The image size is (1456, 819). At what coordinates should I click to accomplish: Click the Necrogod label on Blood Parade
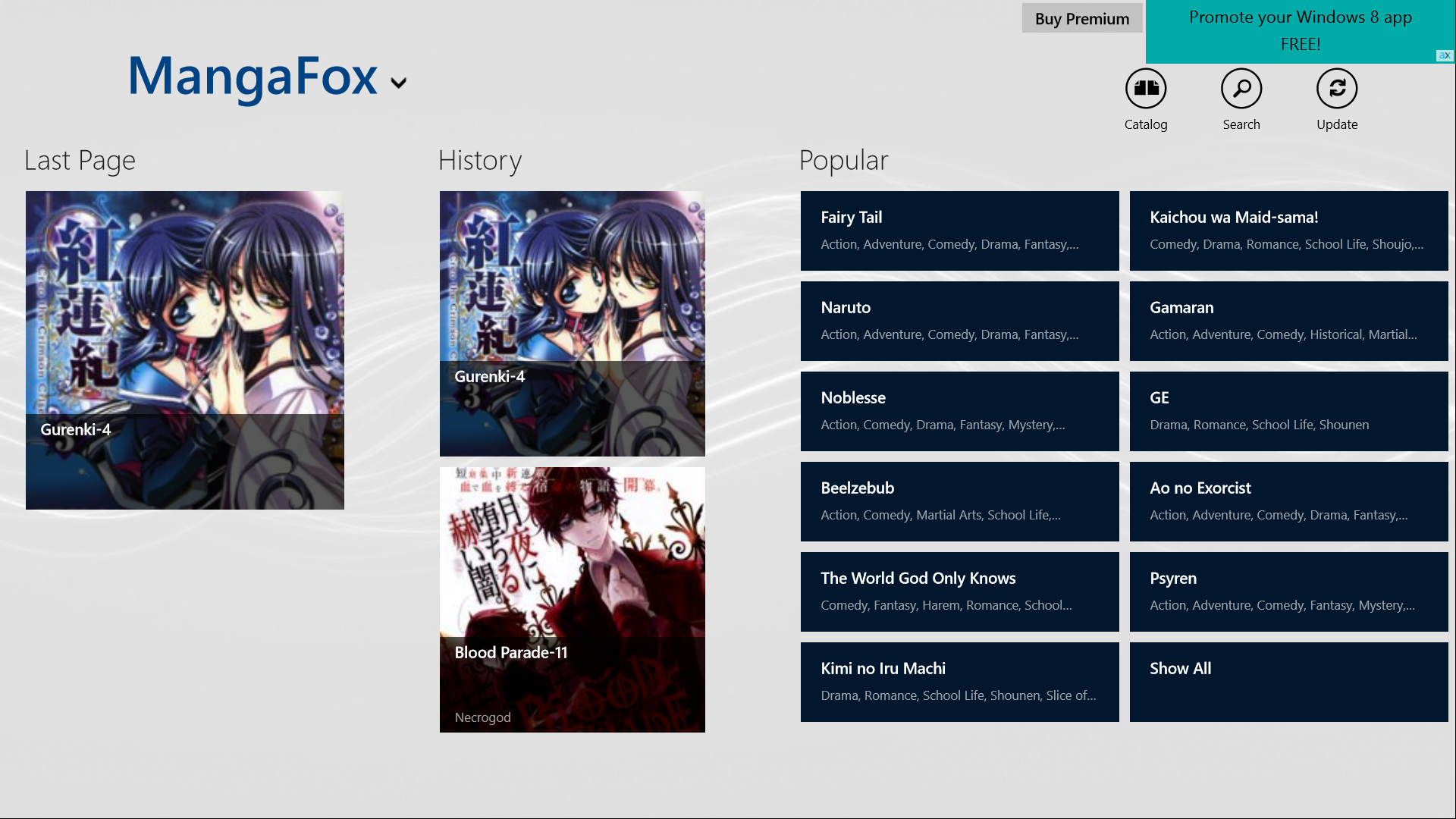pos(482,717)
